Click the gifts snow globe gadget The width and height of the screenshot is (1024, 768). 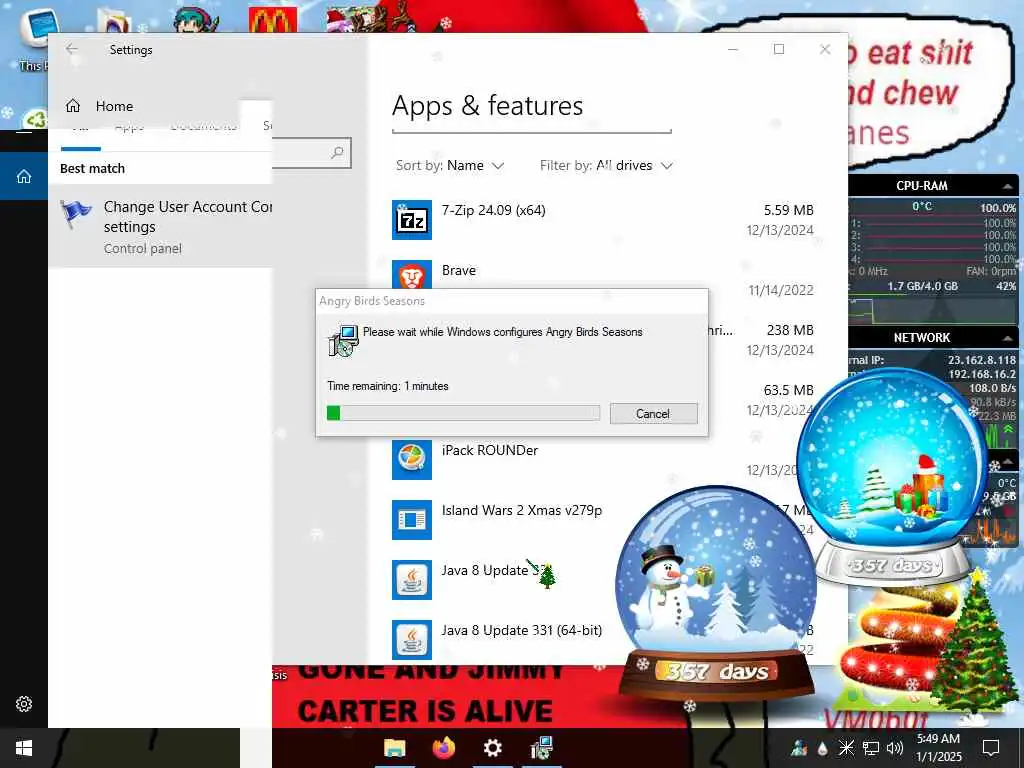coord(892,476)
